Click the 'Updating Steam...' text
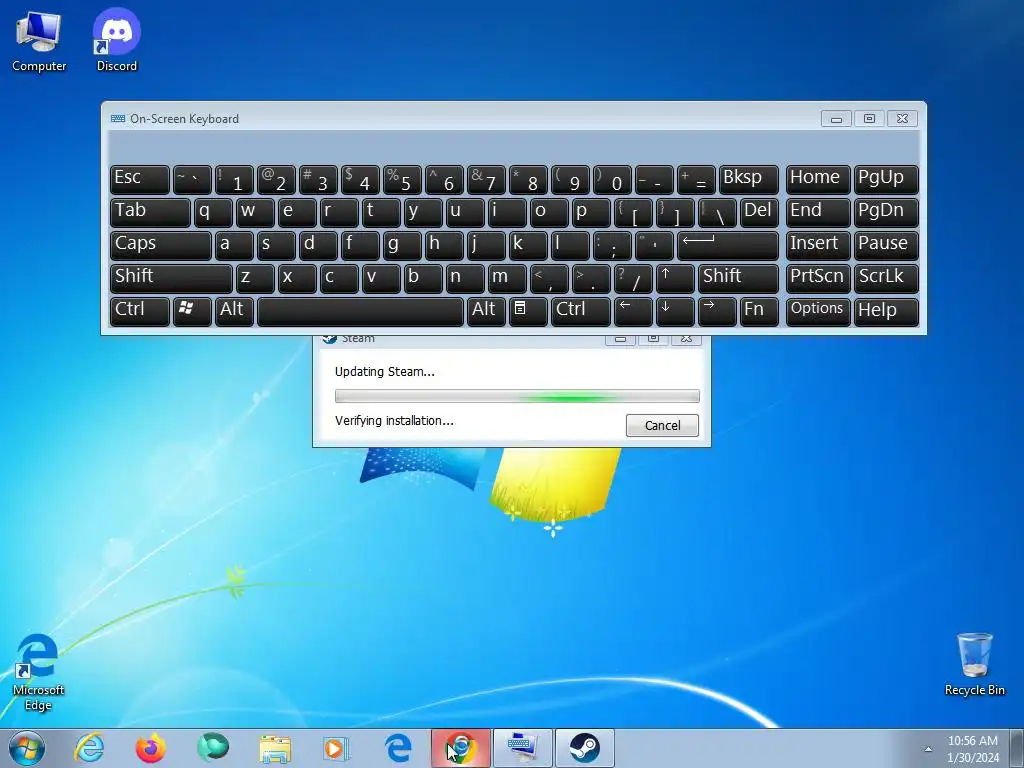The height and width of the screenshot is (768, 1024). point(385,372)
